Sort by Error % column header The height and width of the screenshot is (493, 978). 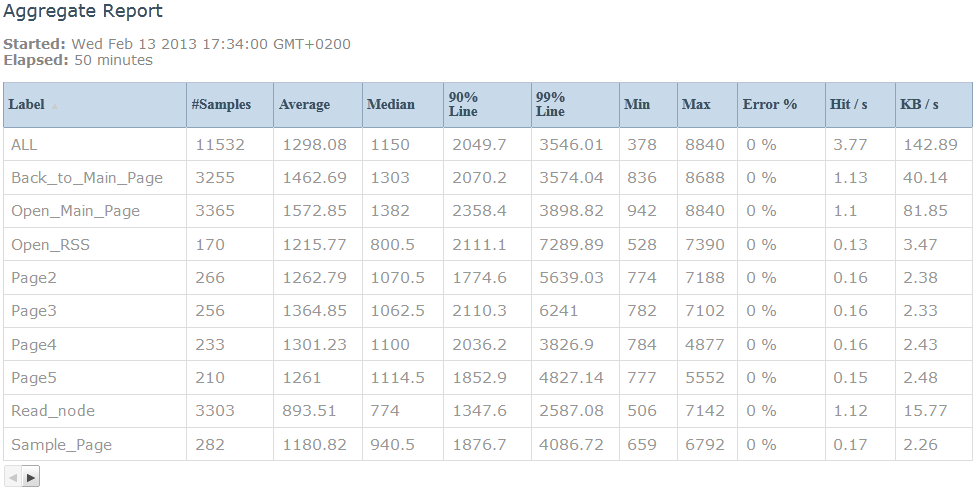[x=782, y=105]
